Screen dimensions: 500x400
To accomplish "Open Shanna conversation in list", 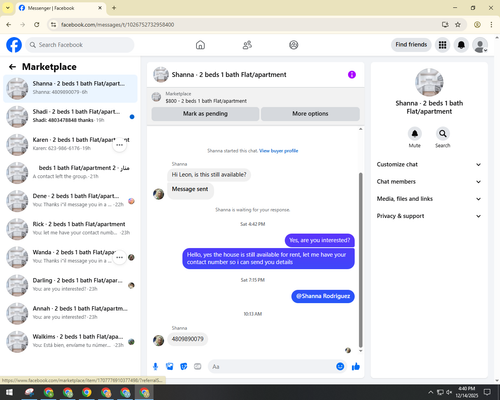I will click(x=70, y=89).
